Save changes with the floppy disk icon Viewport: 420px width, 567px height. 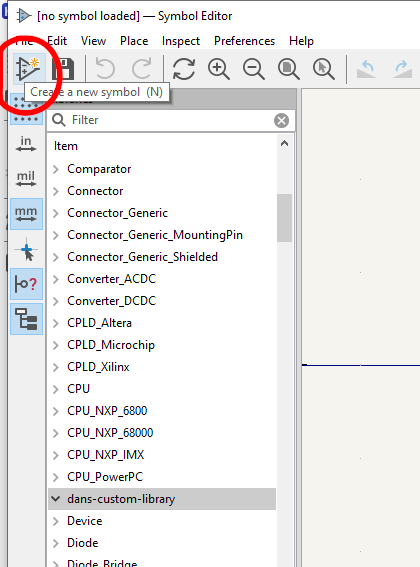click(63, 69)
